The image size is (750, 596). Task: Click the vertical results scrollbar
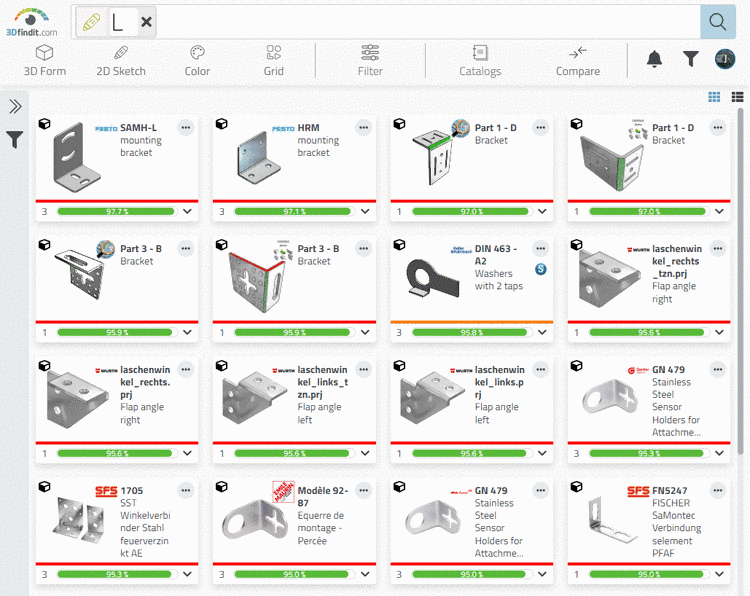[740, 281]
